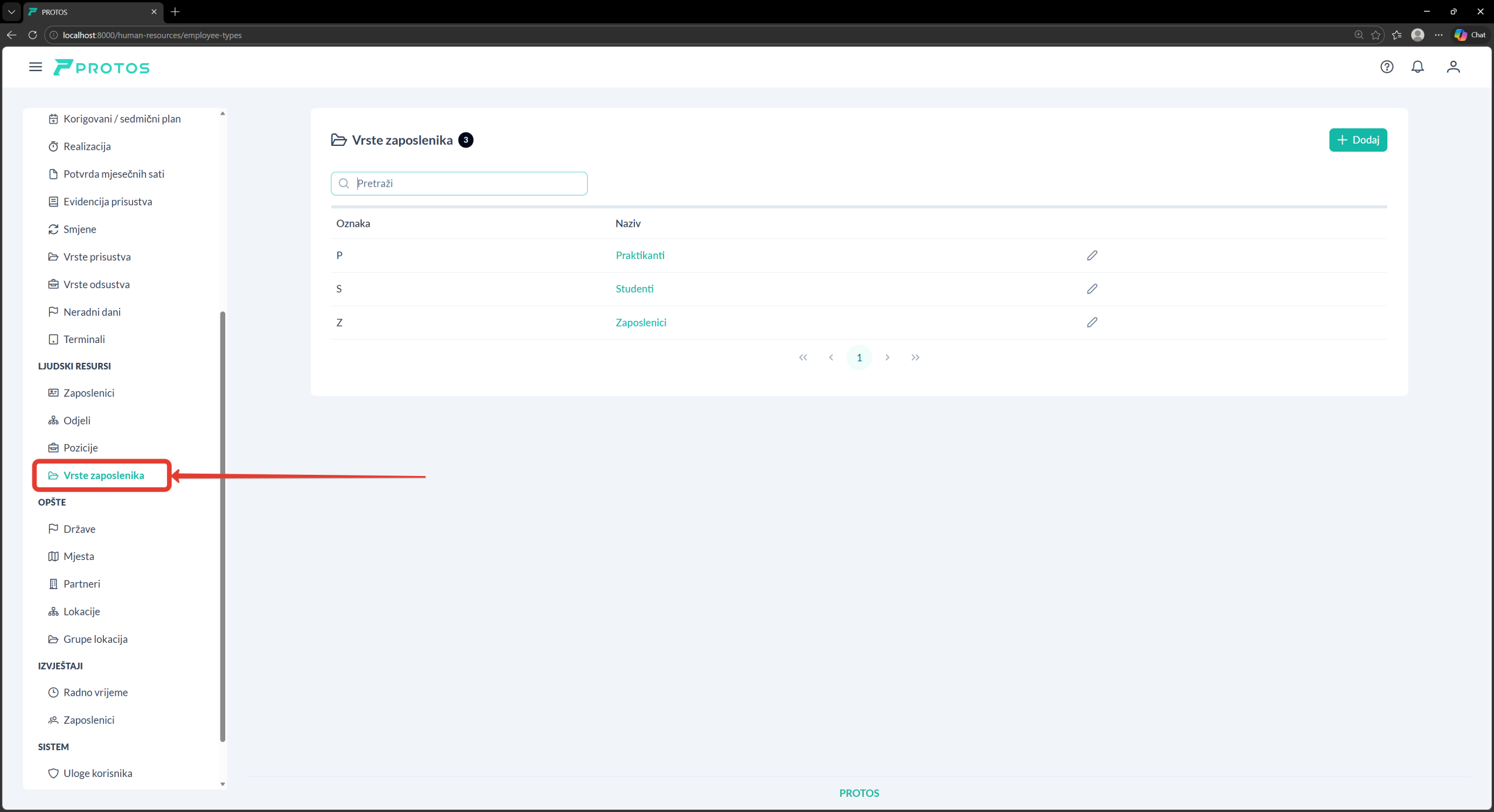The image size is (1494, 812).
Task: Click the Dodaj button
Action: pyautogui.click(x=1357, y=140)
